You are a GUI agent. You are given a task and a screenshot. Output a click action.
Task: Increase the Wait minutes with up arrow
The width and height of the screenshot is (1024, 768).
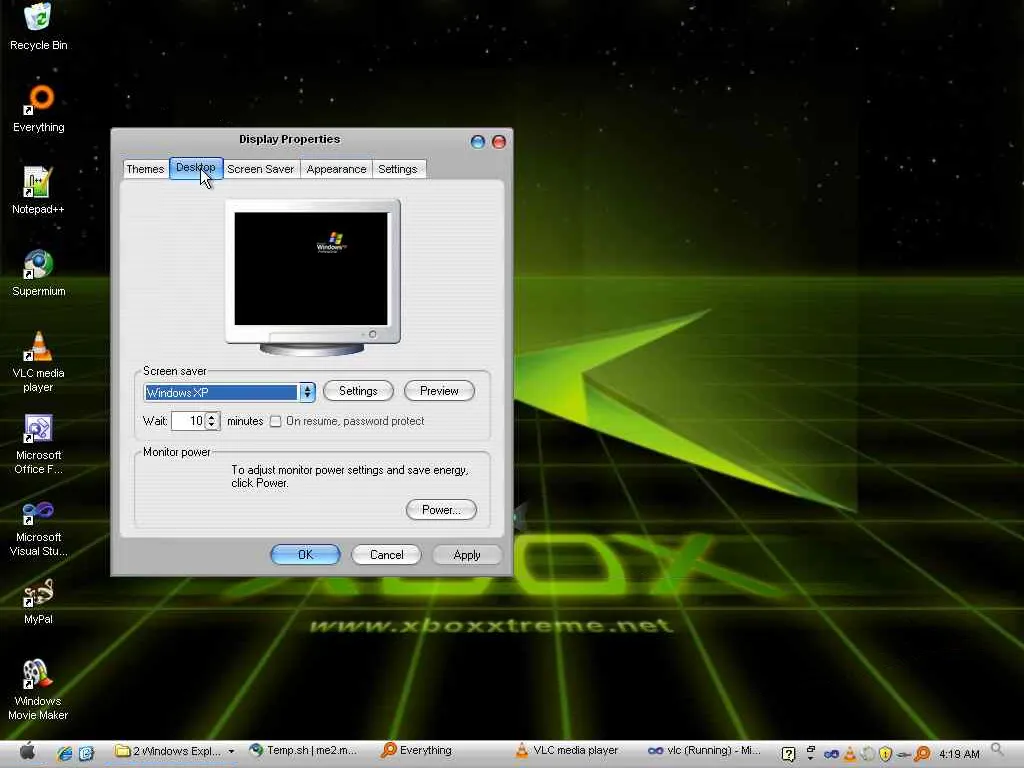tap(212, 417)
